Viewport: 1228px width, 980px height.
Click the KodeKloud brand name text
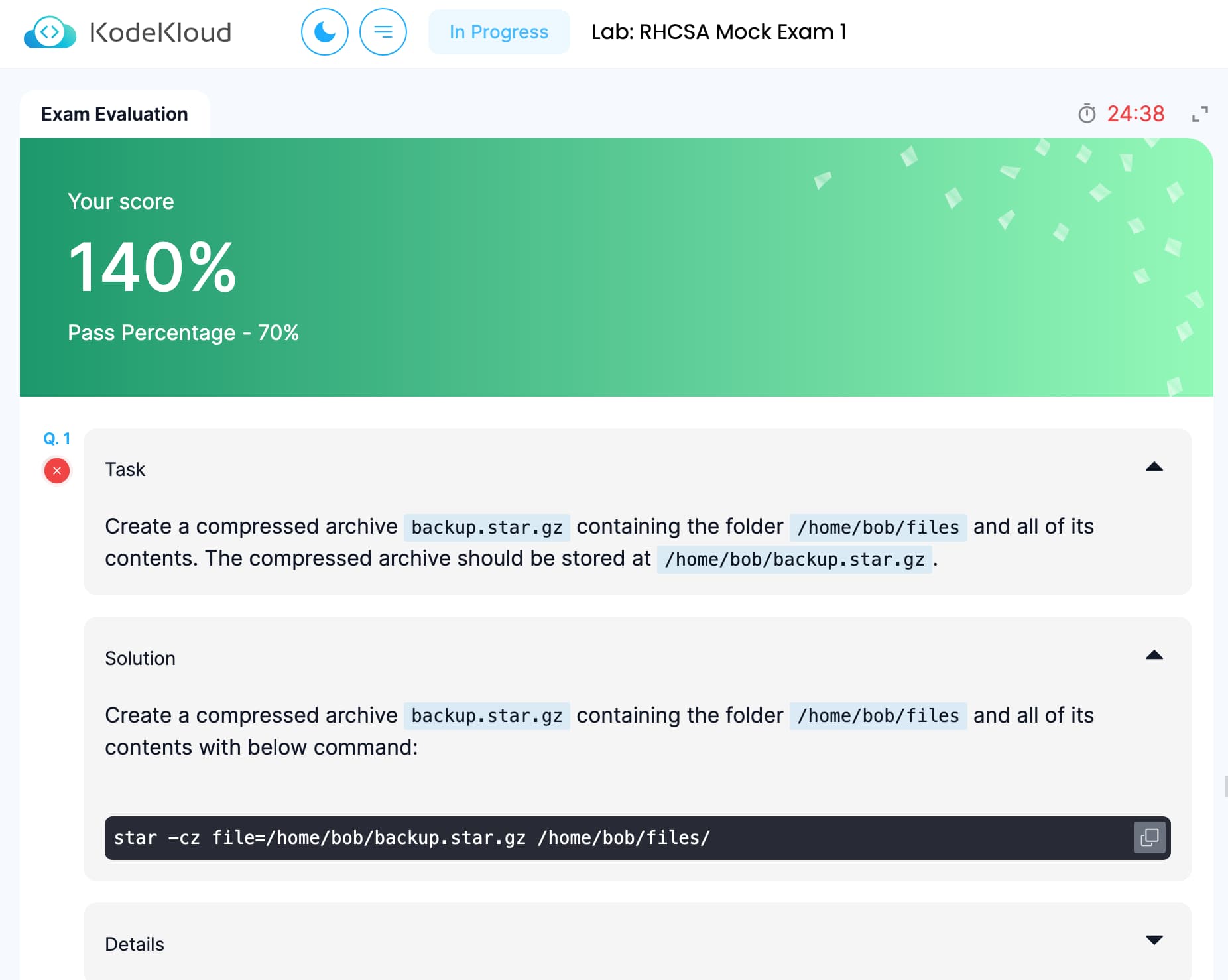click(160, 32)
